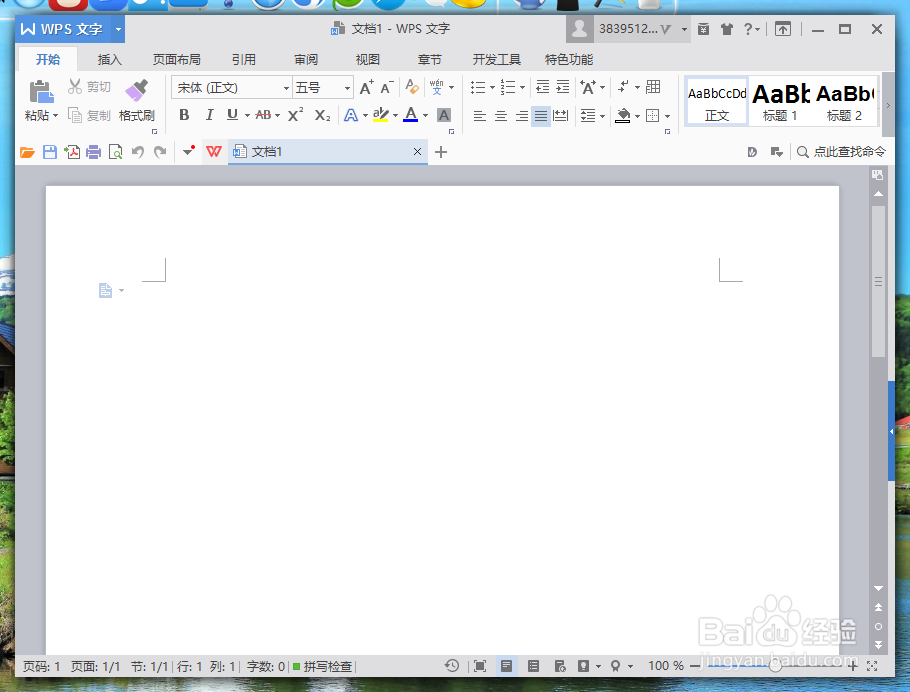The width and height of the screenshot is (910, 692).
Task: Print the document
Action: 93,152
